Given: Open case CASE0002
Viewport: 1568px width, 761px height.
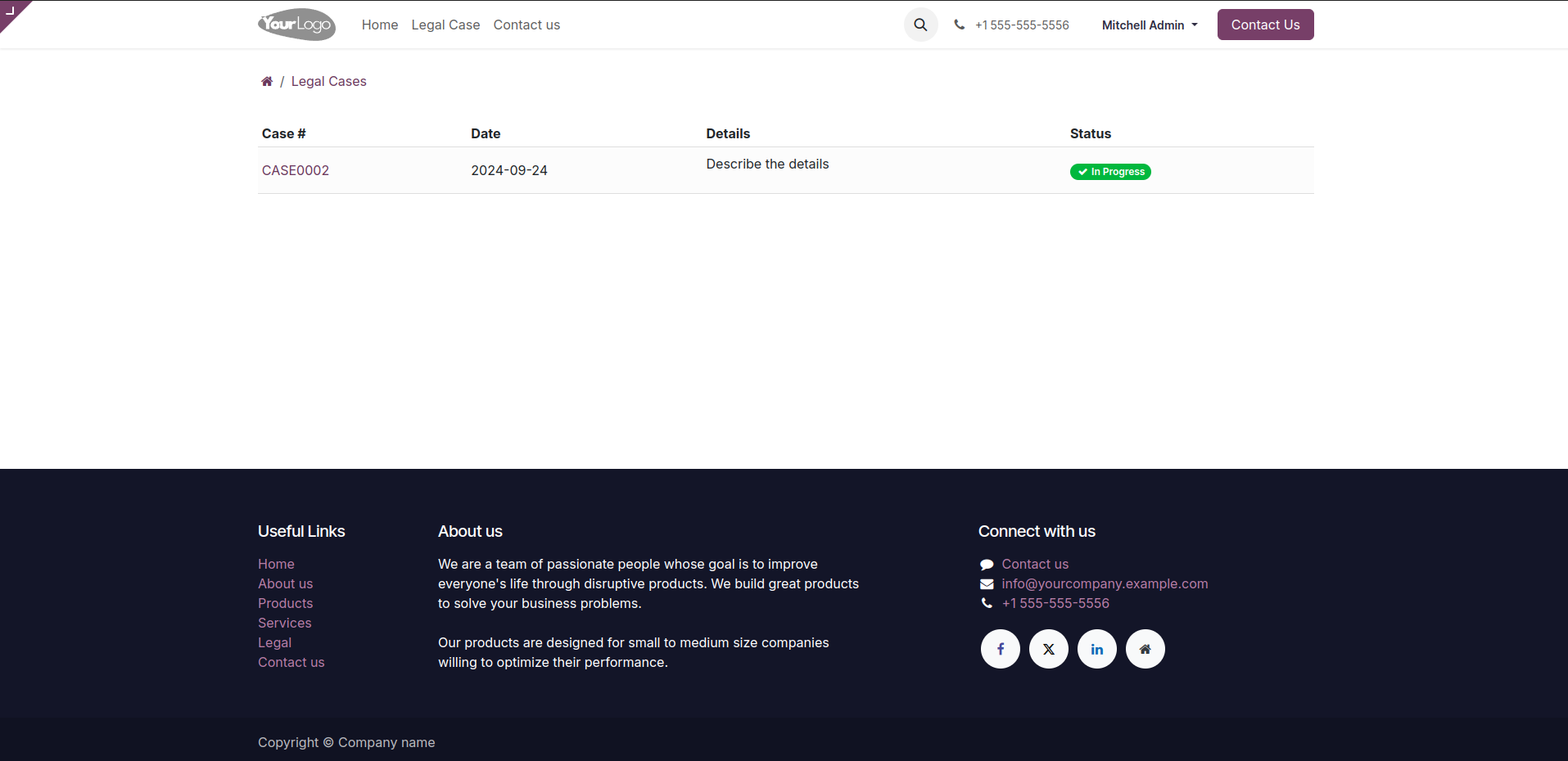Looking at the screenshot, I should pyautogui.click(x=296, y=170).
